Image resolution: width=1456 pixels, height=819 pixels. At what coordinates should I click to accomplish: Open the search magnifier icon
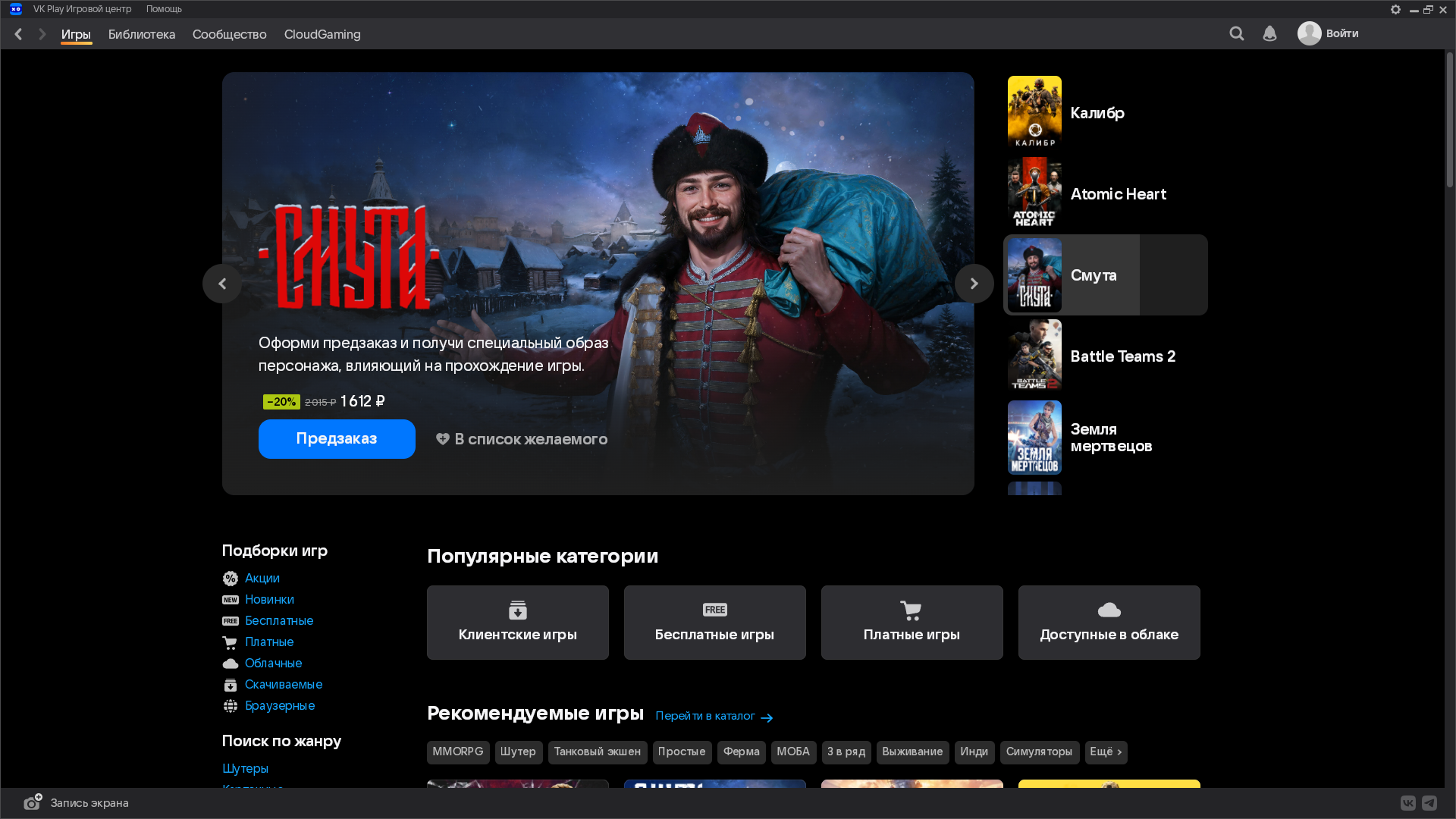pos(1237,33)
